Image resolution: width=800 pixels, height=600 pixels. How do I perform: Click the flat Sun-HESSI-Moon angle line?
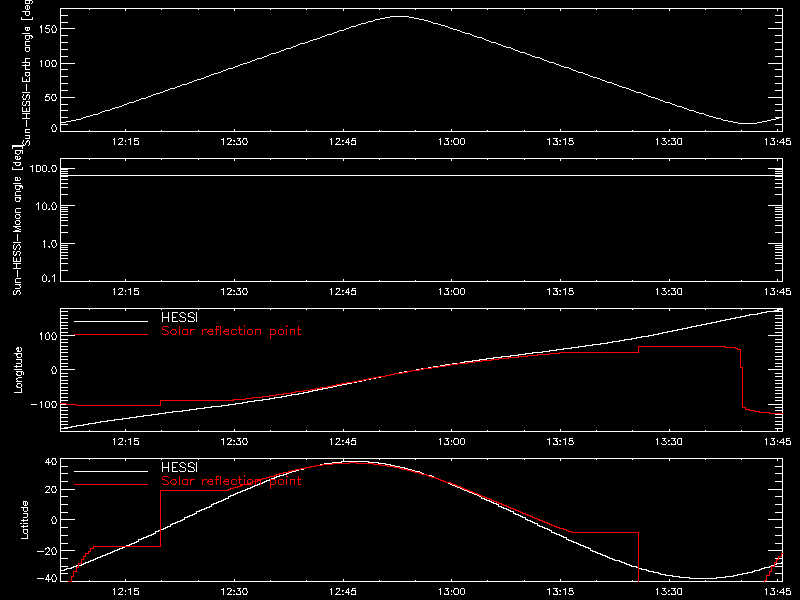point(421,176)
